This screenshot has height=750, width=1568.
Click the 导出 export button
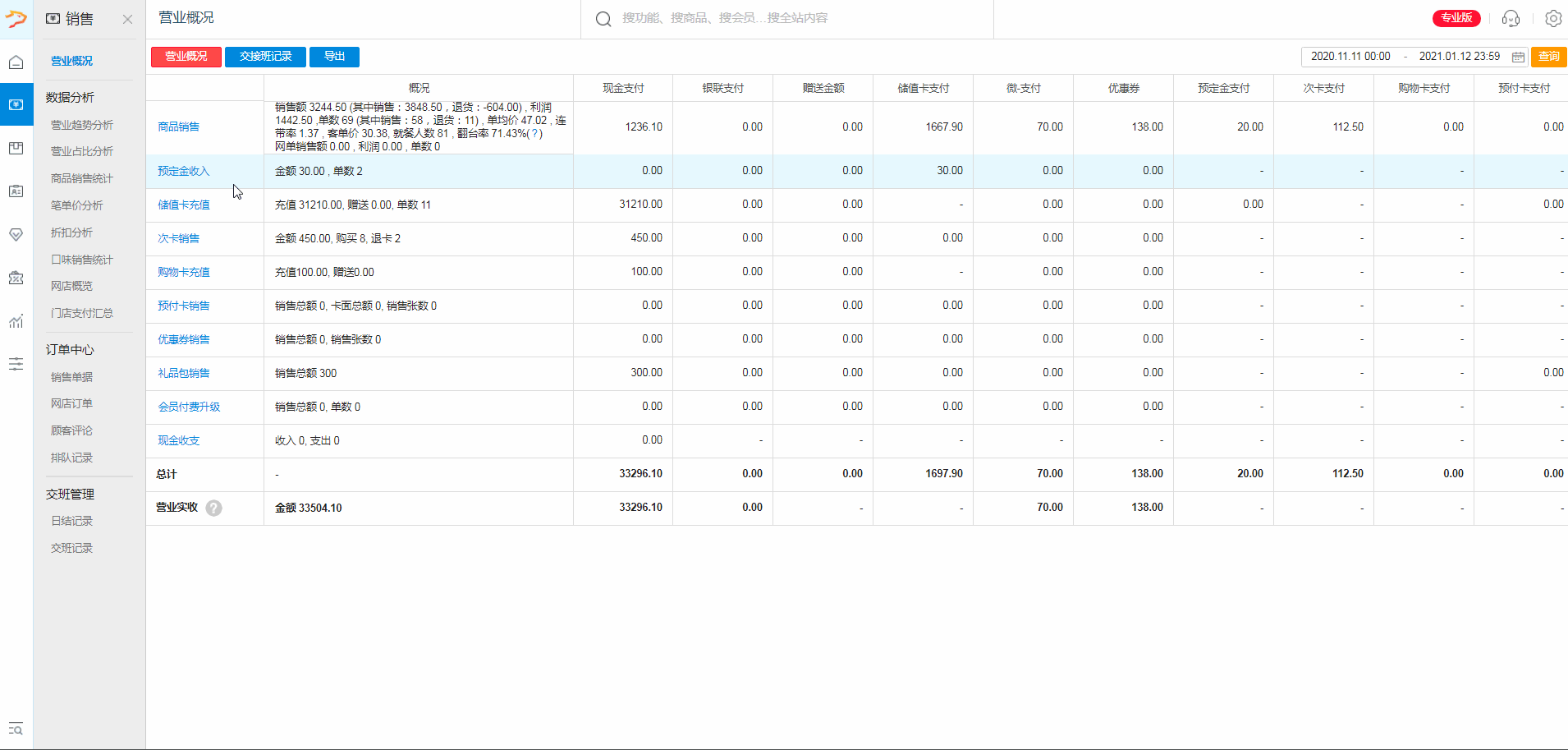tap(334, 57)
